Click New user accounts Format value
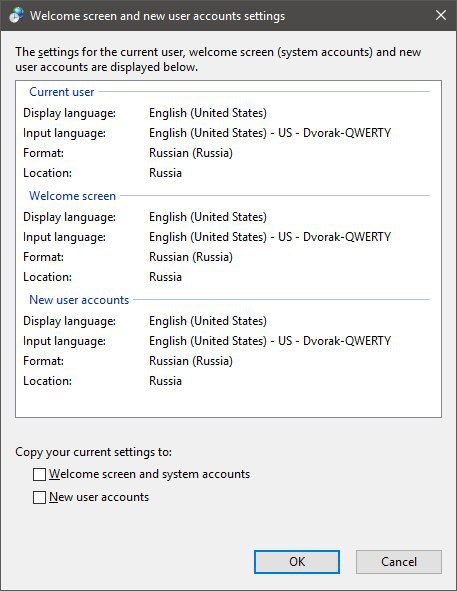457x591 pixels. coord(191,361)
